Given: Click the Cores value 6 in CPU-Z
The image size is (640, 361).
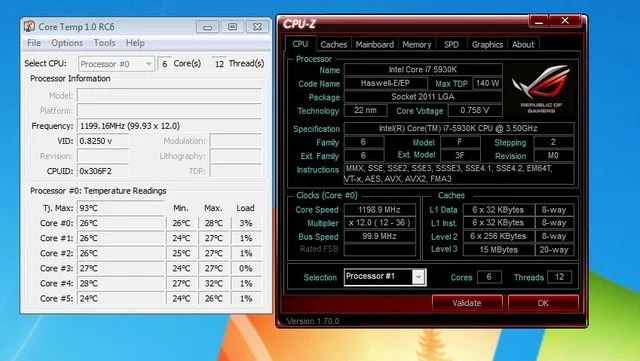Looking at the screenshot, I should click(x=489, y=277).
